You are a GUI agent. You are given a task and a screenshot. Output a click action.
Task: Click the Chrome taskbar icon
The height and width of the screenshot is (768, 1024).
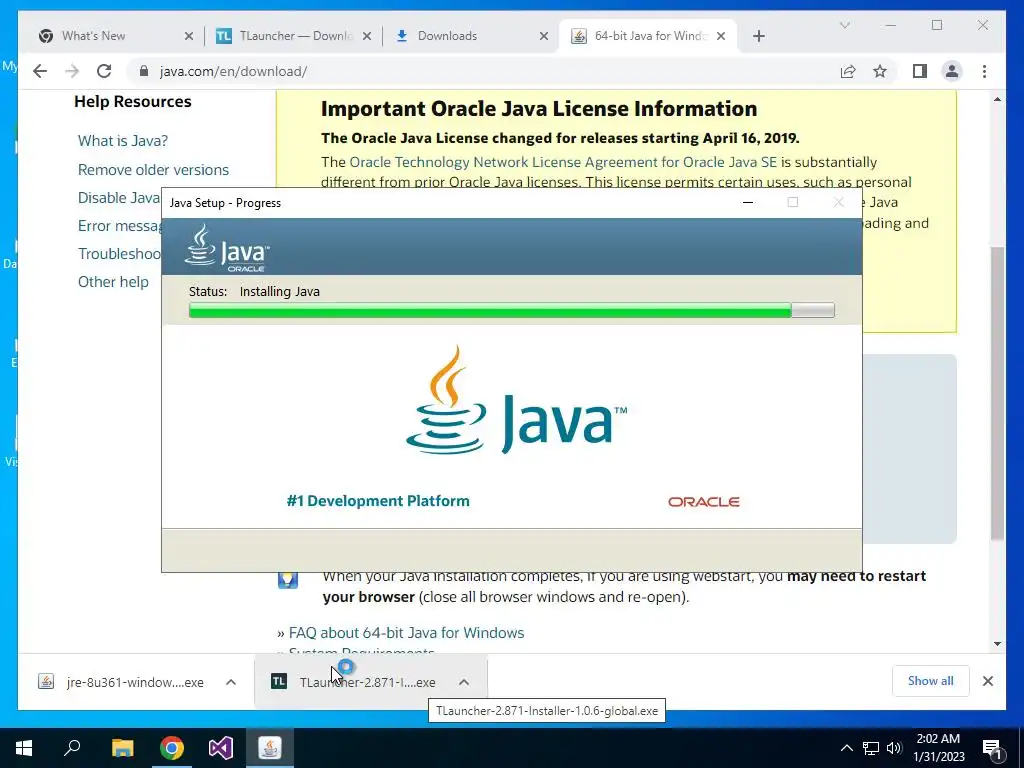[x=172, y=748]
